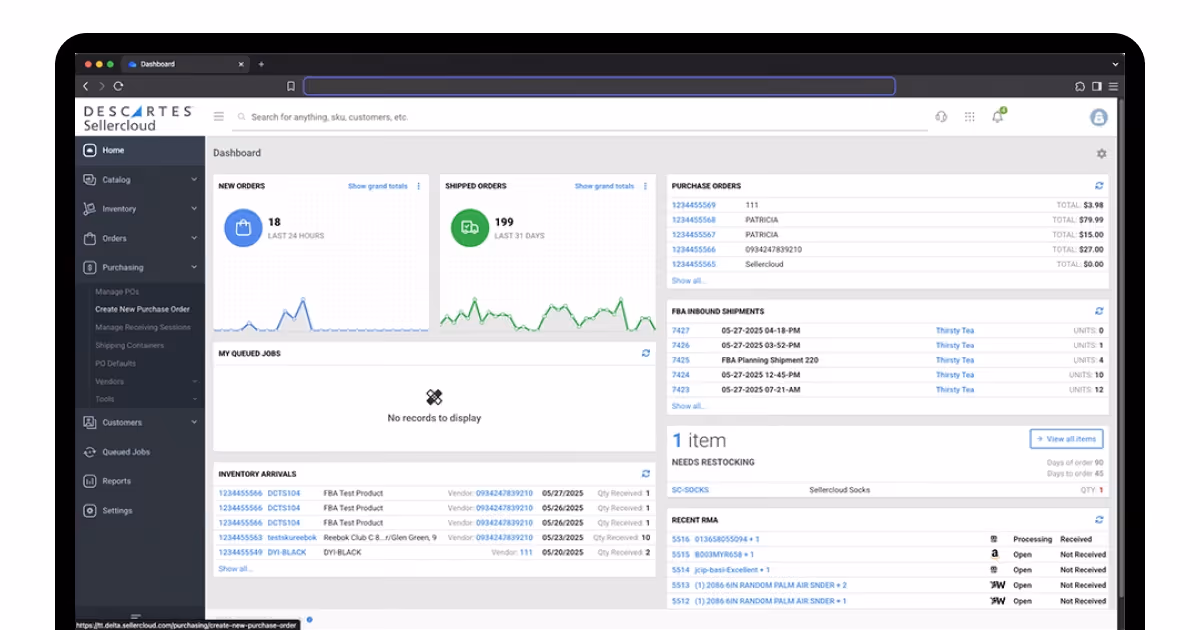The height and width of the screenshot is (630, 1200).
Task: Open the apps grid icon
Action: pyautogui.click(x=969, y=117)
